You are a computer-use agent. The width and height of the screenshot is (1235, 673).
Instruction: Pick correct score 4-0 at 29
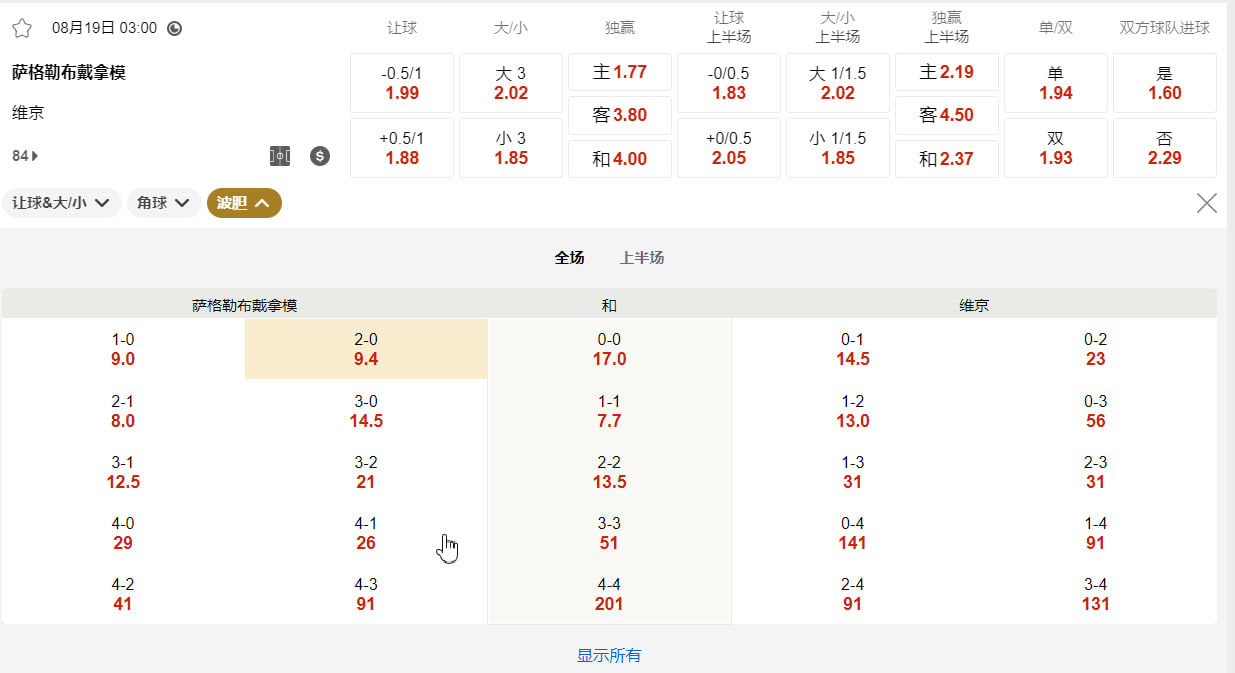(x=123, y=533)
